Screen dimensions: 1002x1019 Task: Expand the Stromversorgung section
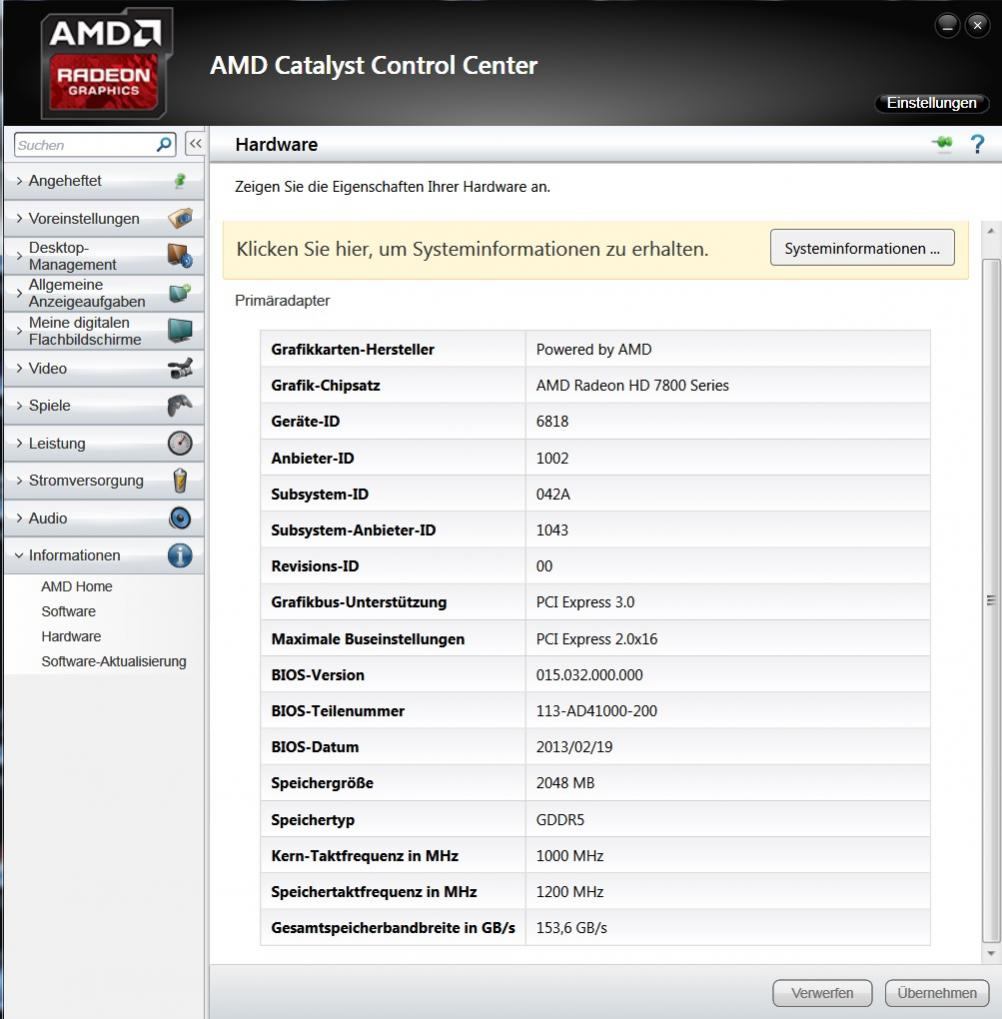click(104, 480)
